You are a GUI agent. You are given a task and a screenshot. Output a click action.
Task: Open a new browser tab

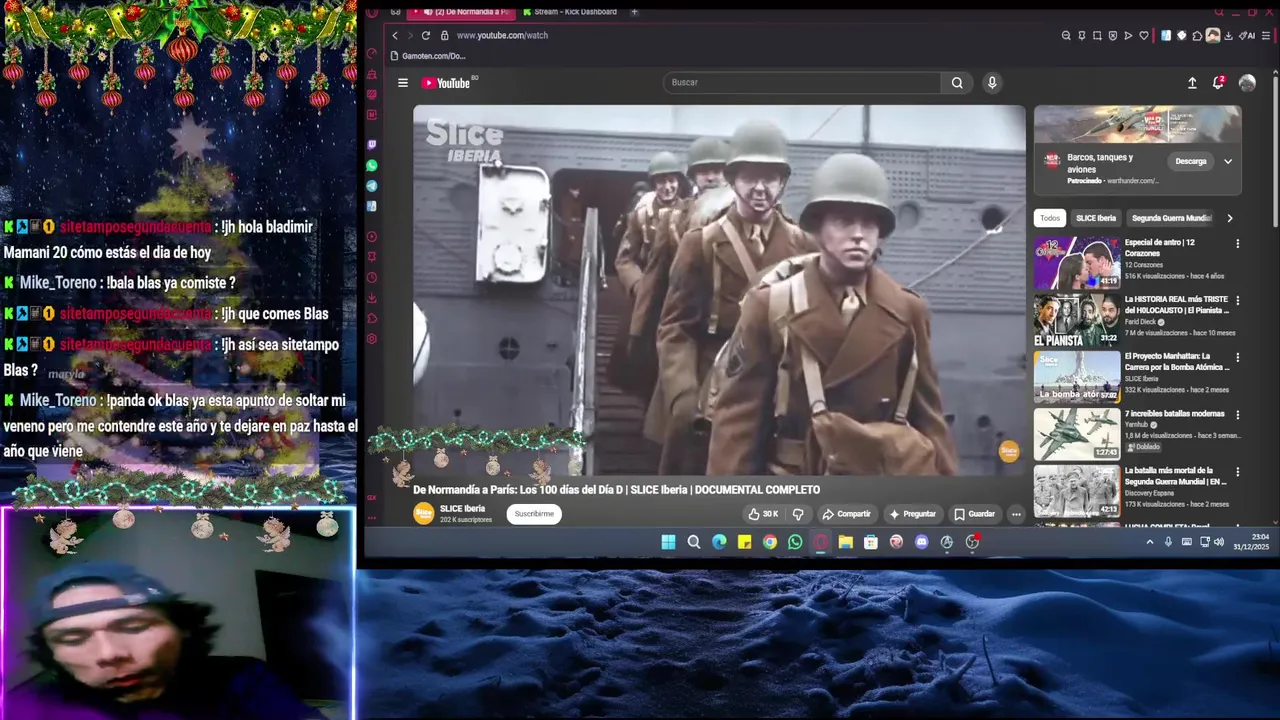(634, 12)
